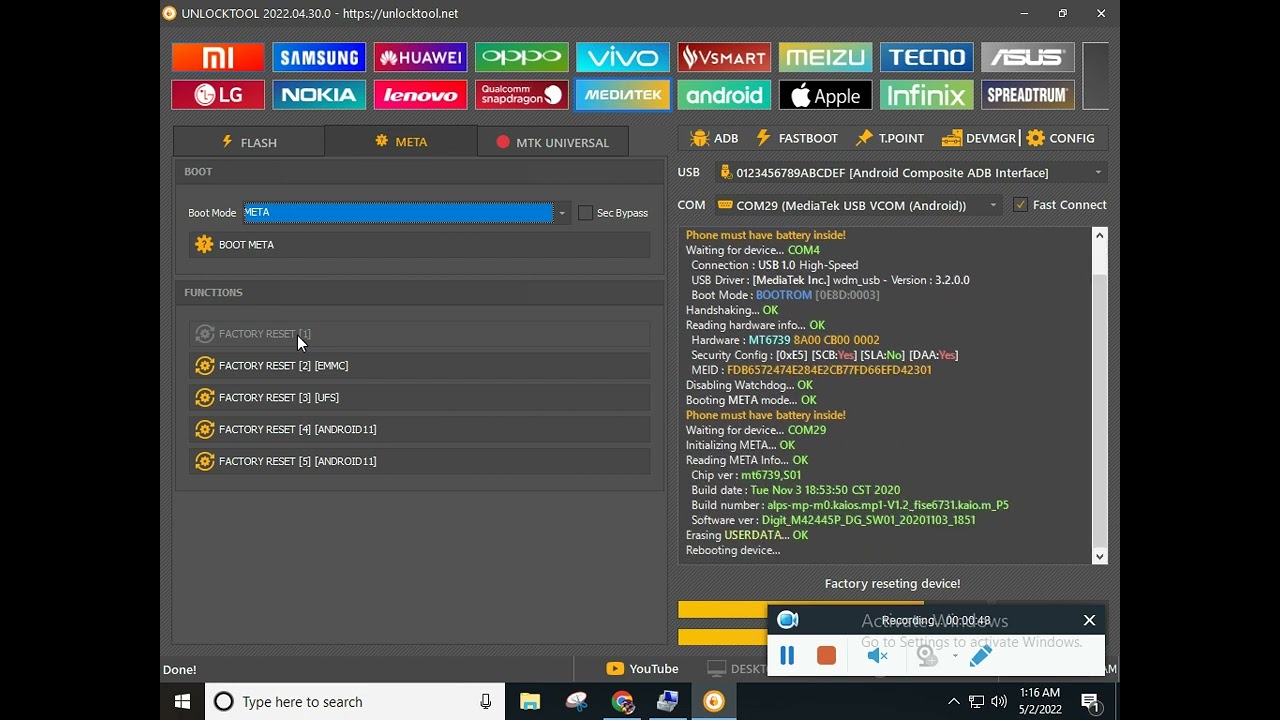The height and width of the screenshot is (720, 1280).
Task: Pick the Nokia brand tile
Action: [319, 95]
